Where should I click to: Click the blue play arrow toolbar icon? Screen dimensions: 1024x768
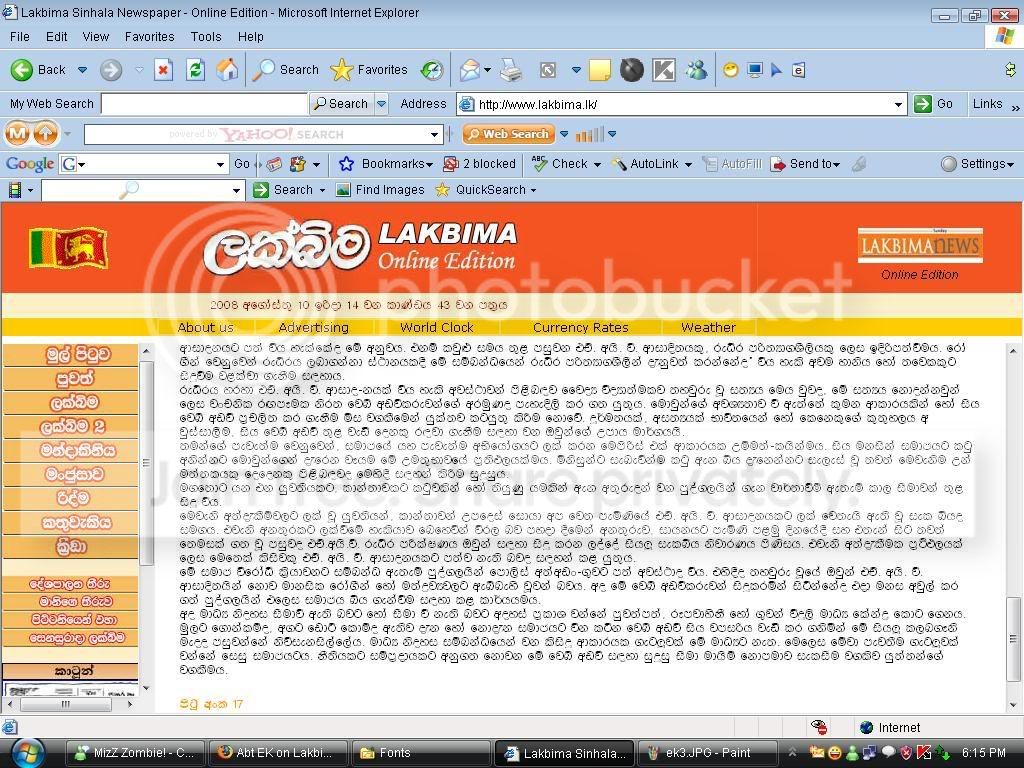click(x=776, y=70)
